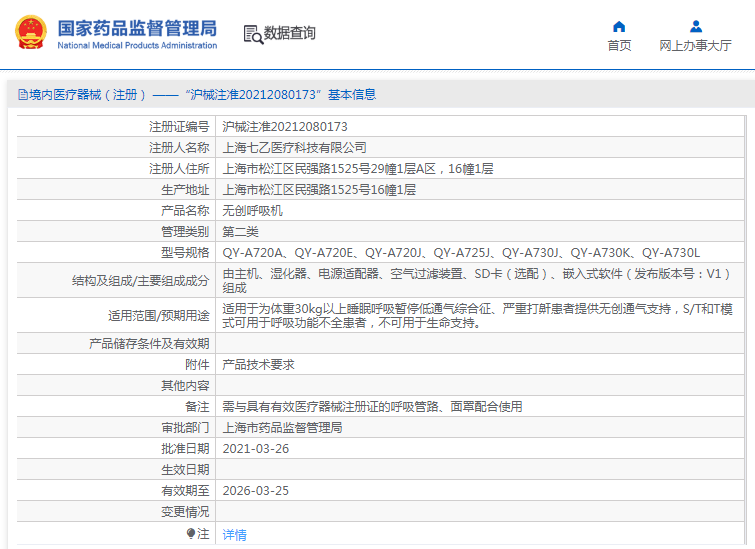
Task: Open 网上办事大厅 via its text label
Action: [695, 46]
